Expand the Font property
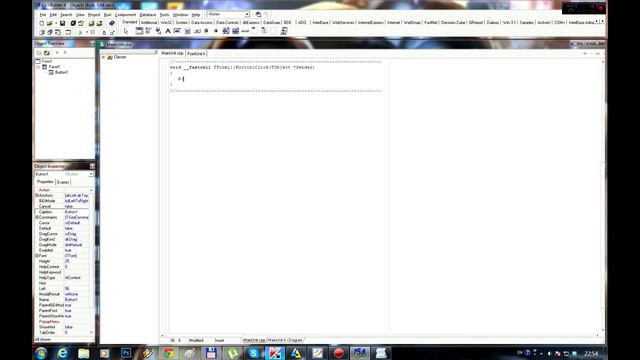The image size is (640, 360). [37, 256]
